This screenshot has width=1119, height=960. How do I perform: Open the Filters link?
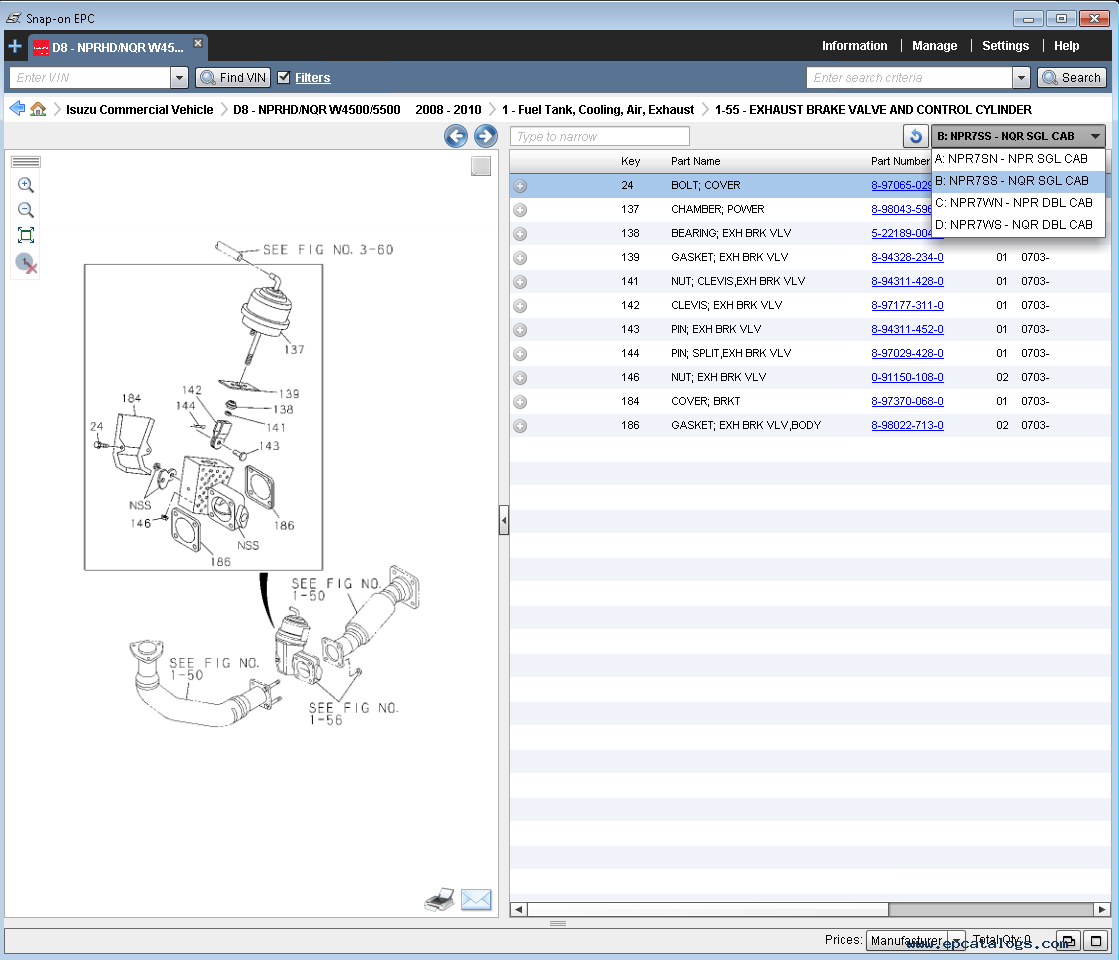coord(313,77)
